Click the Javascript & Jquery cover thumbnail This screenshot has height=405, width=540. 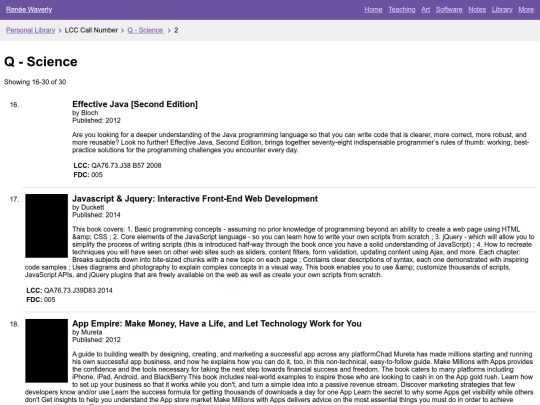[x=46, y=226]
